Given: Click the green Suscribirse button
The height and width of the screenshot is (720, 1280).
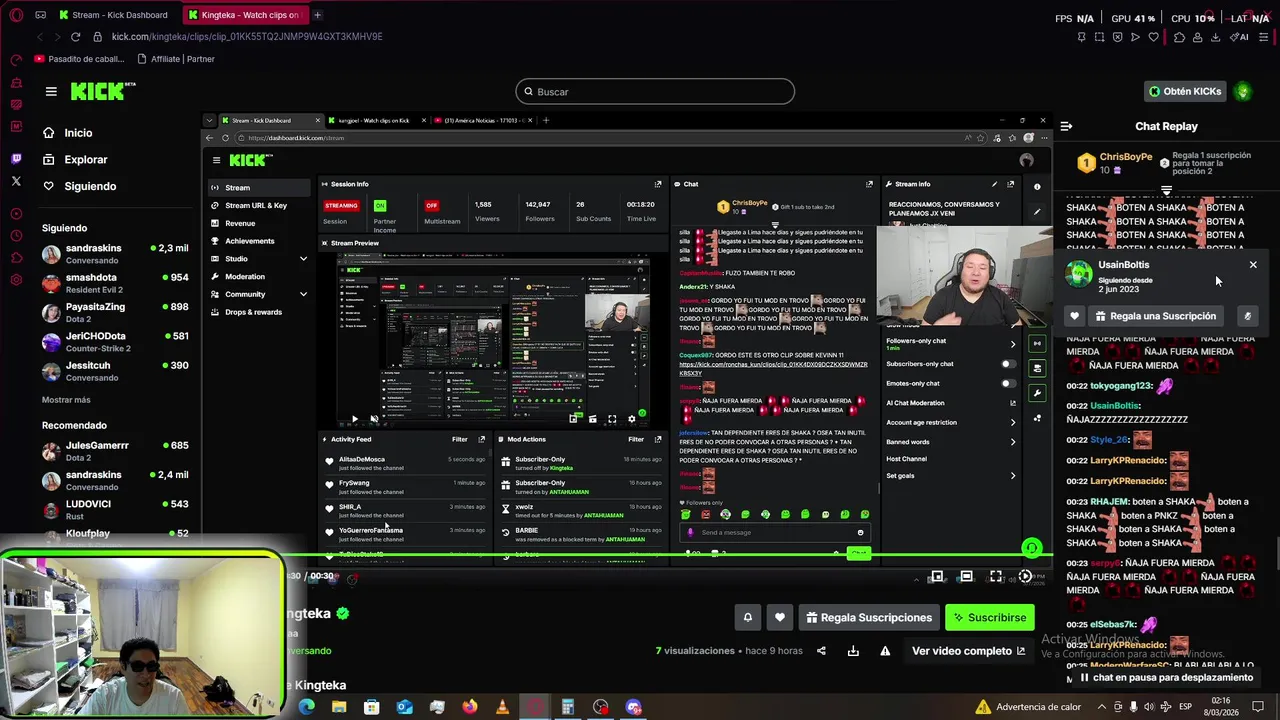Looking at the screenshot, I should click(989, 617).
